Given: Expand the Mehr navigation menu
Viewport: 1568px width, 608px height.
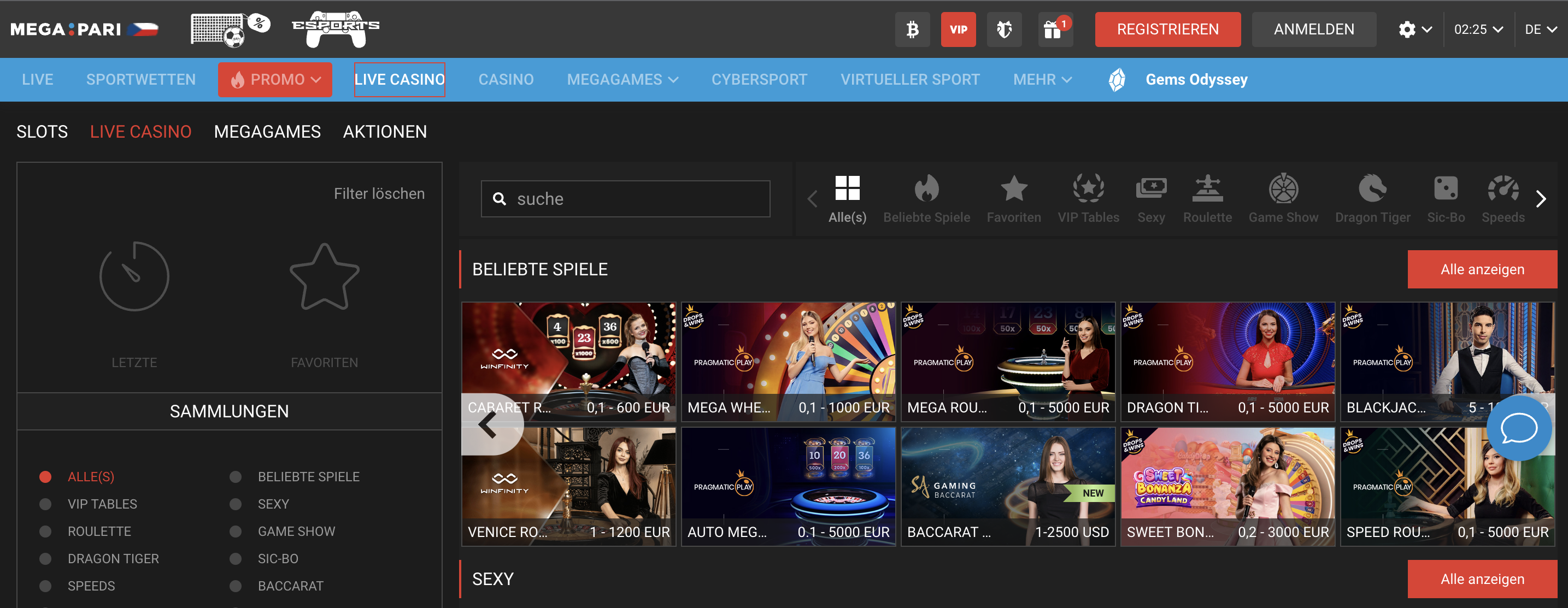Looking at the screenshot, I should pos(1042,80).
